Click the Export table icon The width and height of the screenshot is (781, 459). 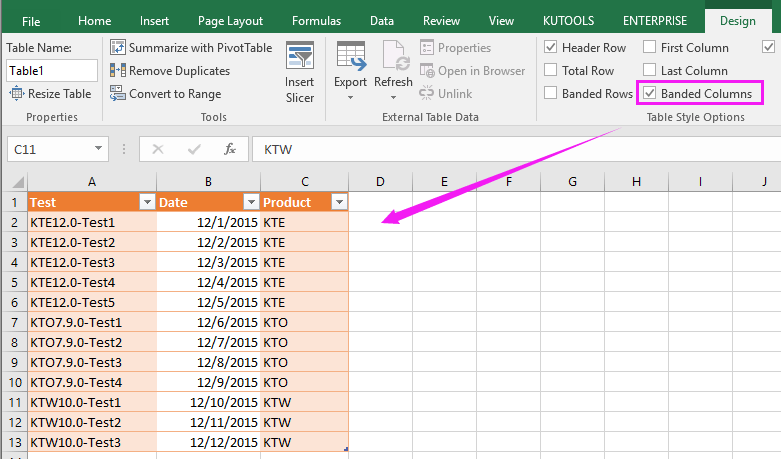(x=350, y=56)
